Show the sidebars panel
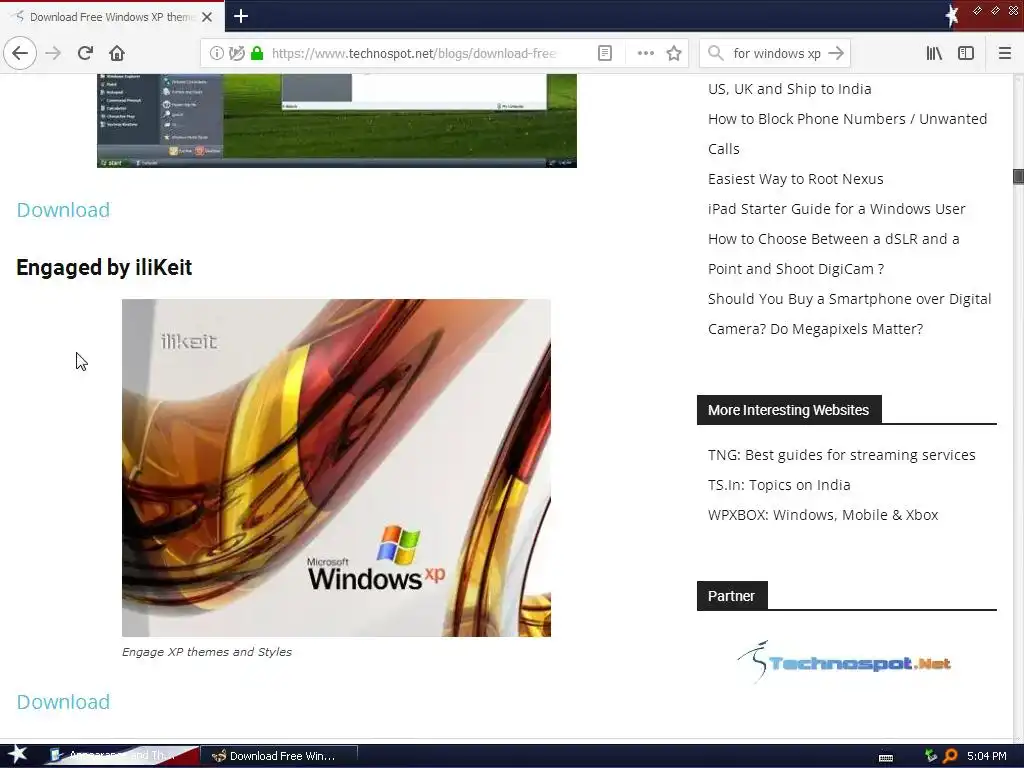Screen dimensions: 1024x768 (x=966, y=54)
